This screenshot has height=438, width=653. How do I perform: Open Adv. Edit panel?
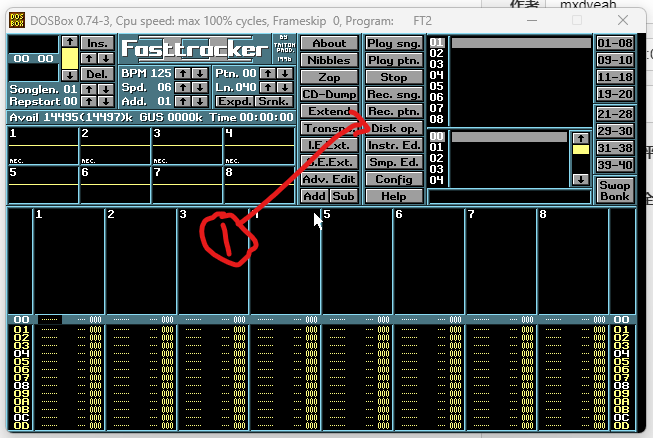point(329,179)
